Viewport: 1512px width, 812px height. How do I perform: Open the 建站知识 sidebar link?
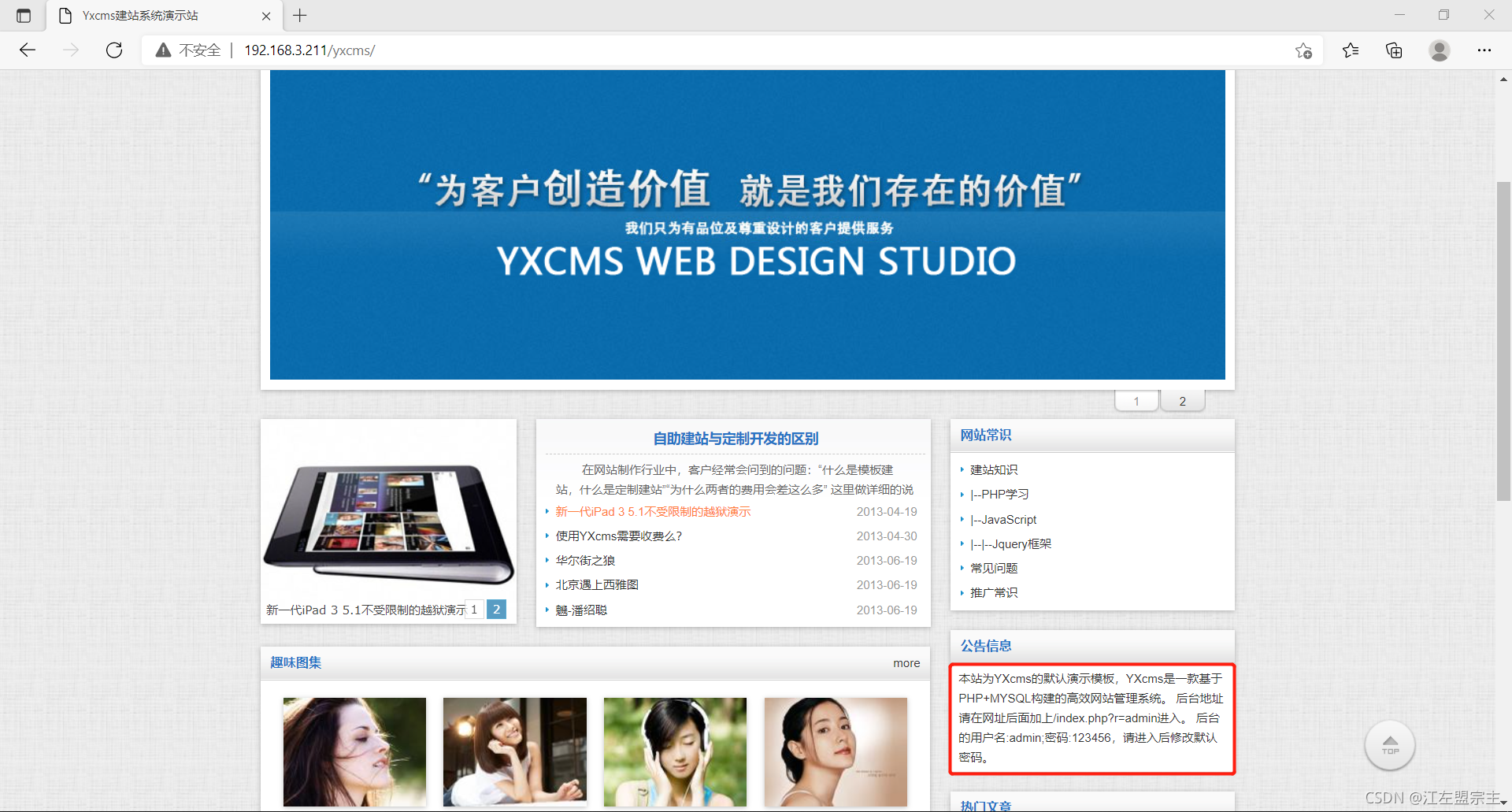point(994,469)
